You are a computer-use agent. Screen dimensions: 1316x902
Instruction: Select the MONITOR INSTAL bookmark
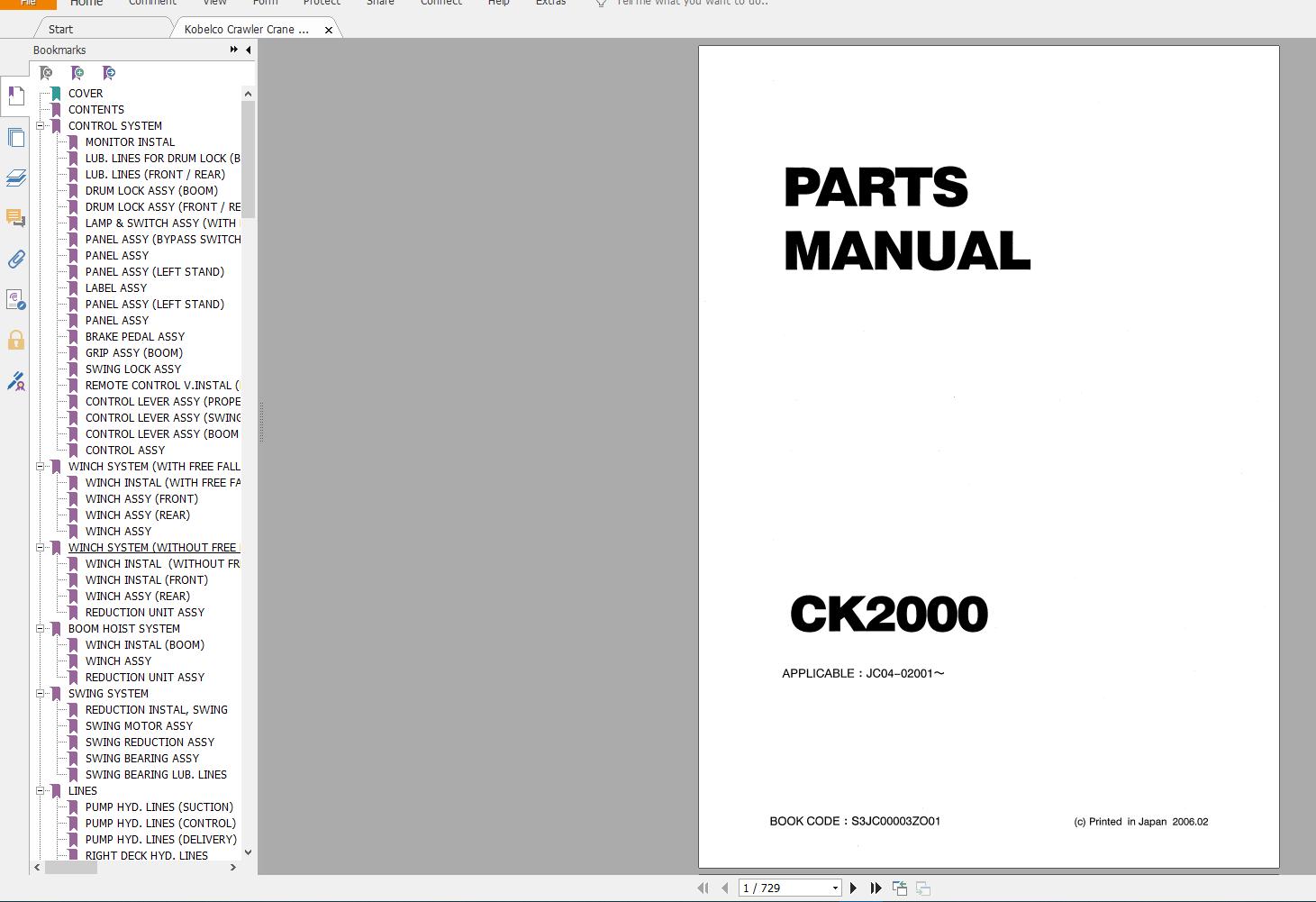[x=130, y=142]
